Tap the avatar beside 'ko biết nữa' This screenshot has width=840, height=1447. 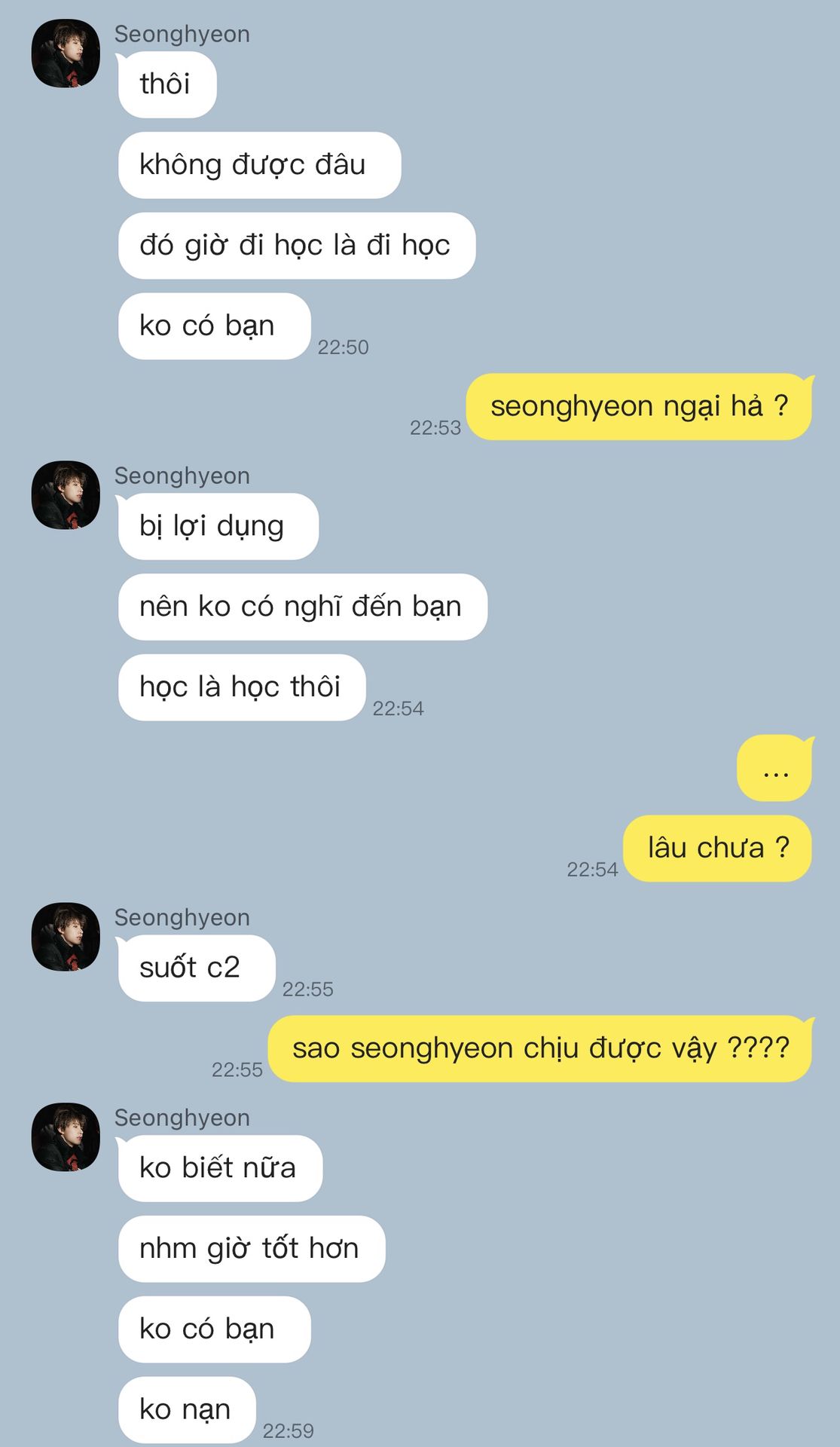coord(66,1137)
